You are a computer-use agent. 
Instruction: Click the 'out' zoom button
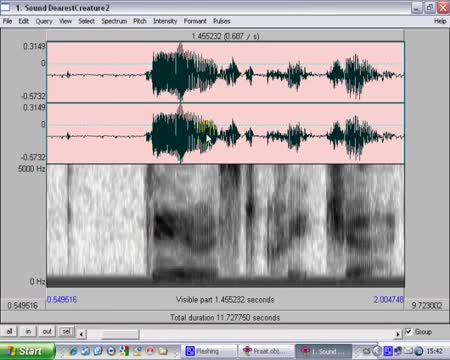pyautogui.click(x=47, y=331)
